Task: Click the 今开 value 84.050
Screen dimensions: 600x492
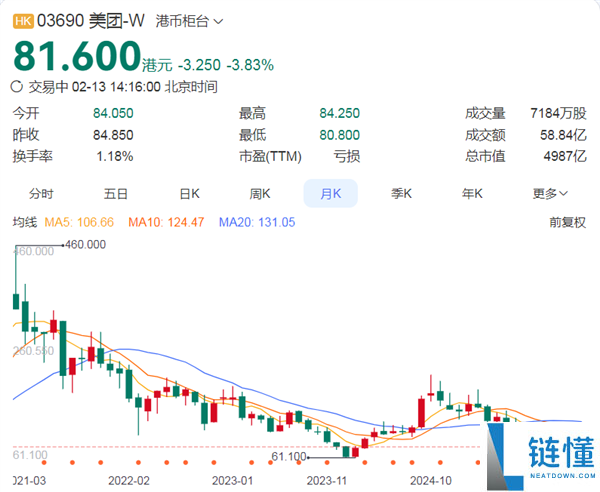Action: pyautogui.click(x=113, y=113)
